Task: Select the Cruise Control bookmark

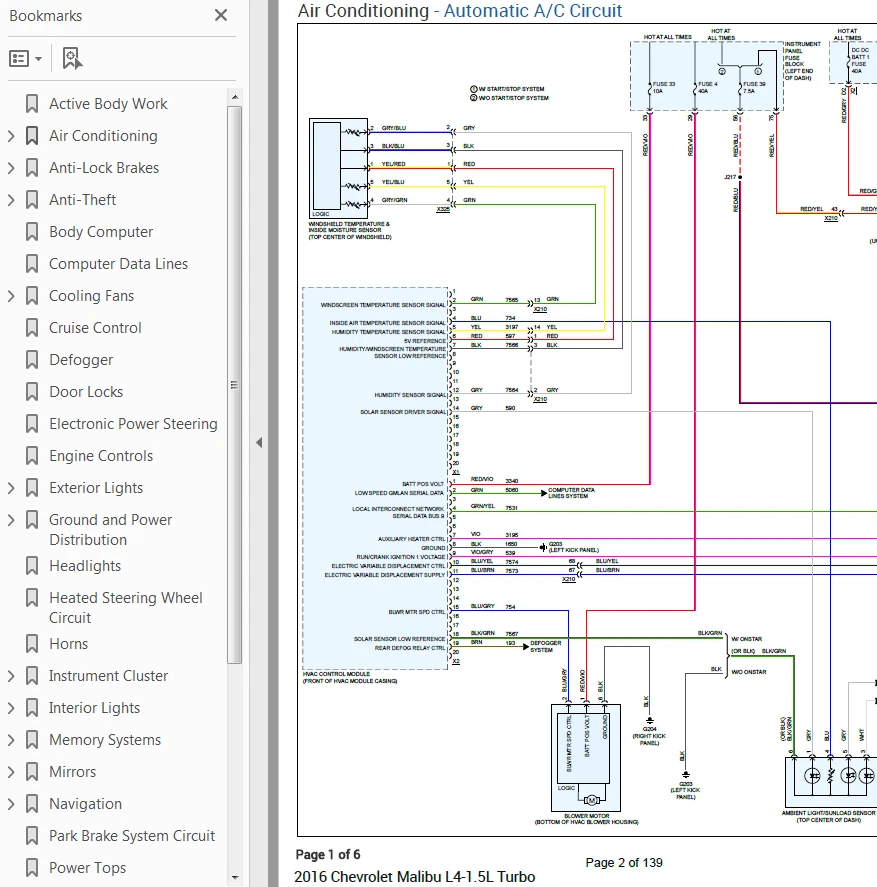Action: pyautogui.click(x=96, y=327)
